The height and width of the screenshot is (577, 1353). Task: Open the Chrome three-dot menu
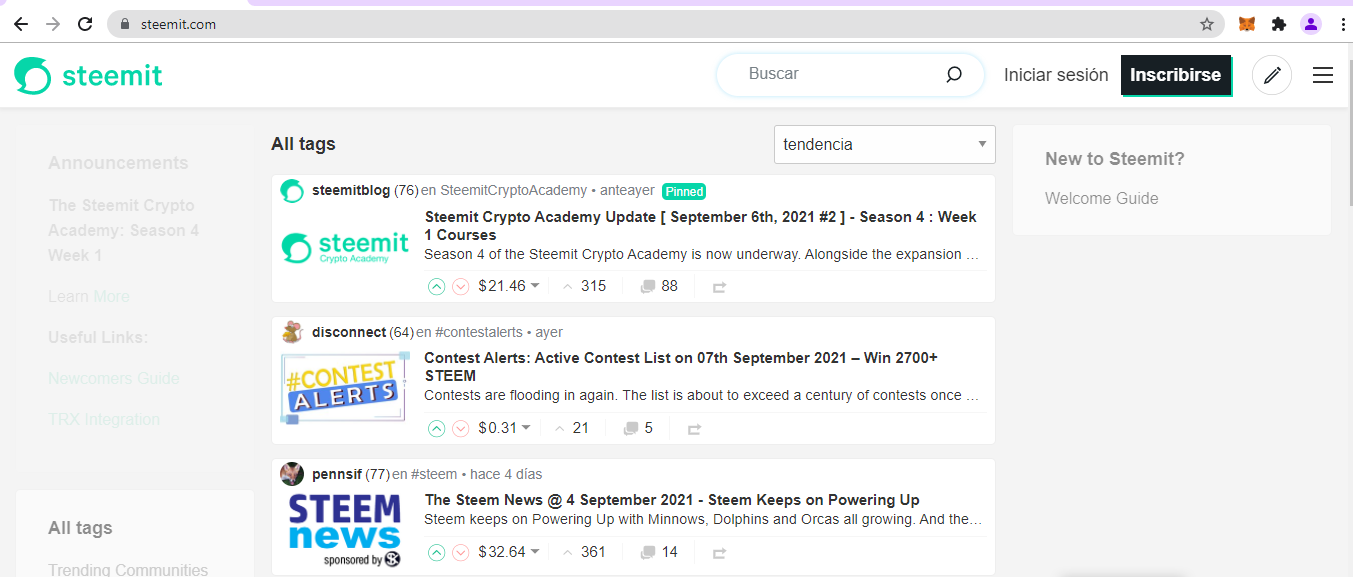click(1342, 24)
